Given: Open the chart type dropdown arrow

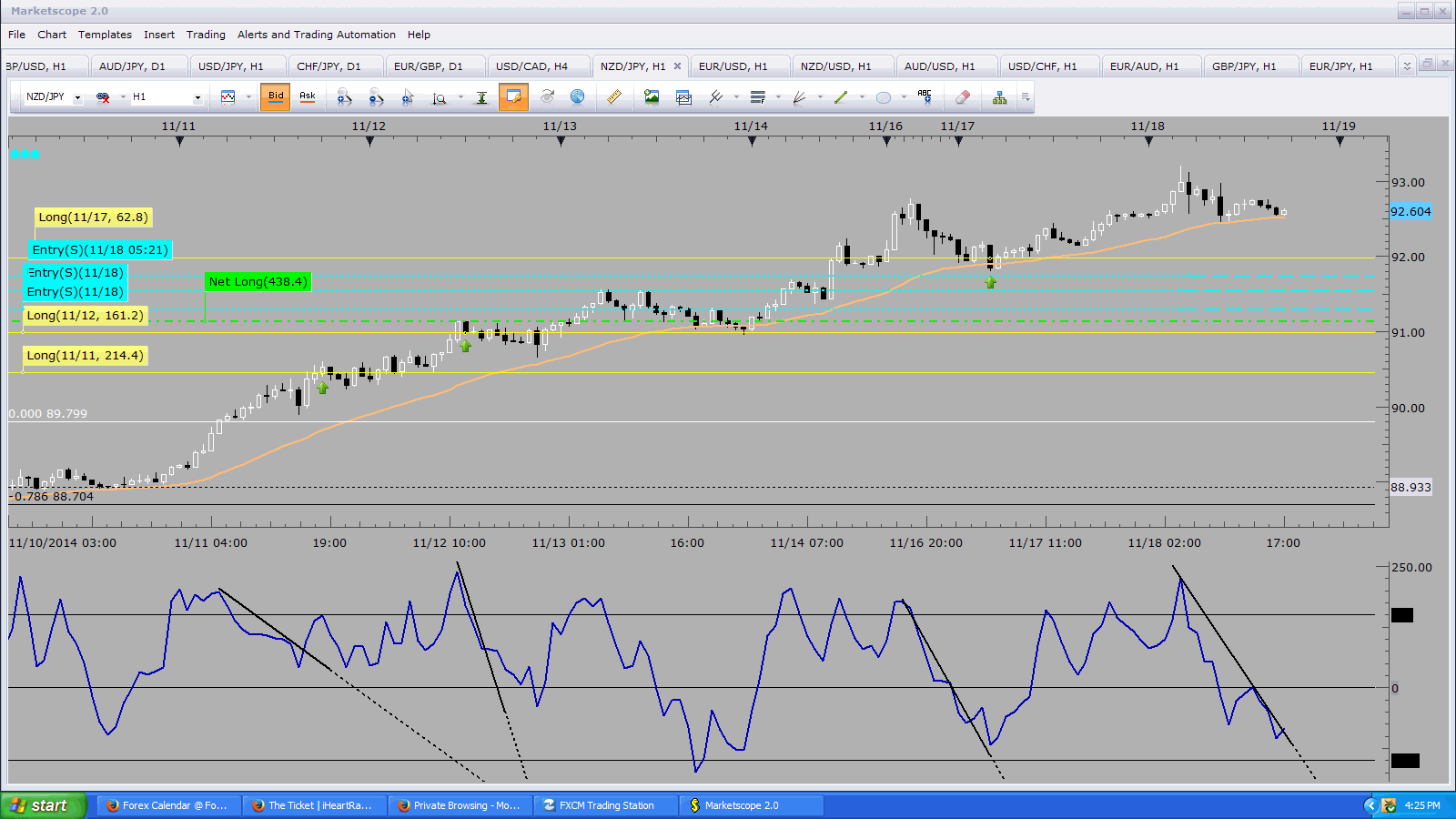Looking at the screenshot, I should 248,97.
